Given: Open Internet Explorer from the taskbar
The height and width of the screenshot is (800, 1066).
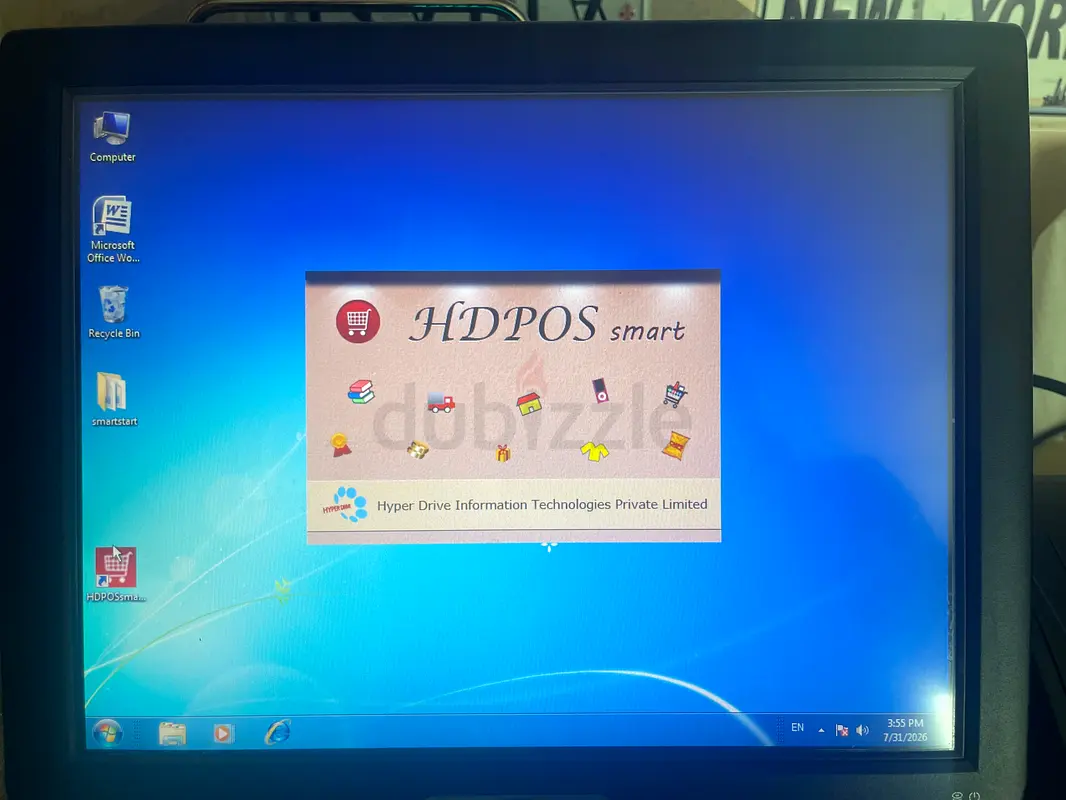Looking at the screenshot, I should click(x=277, y=732).
